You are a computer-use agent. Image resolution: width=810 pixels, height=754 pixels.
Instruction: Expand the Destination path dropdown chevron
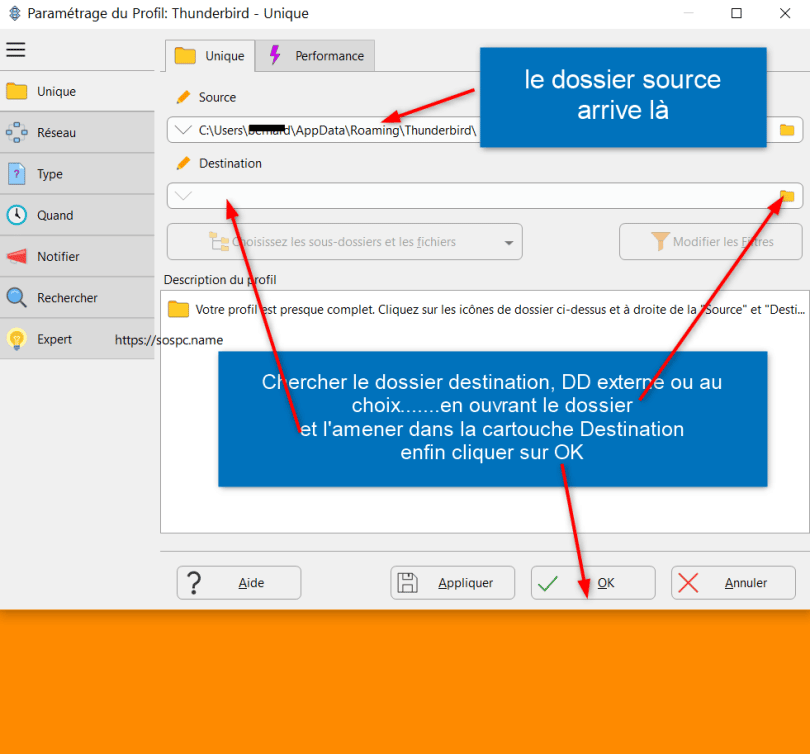183,196
